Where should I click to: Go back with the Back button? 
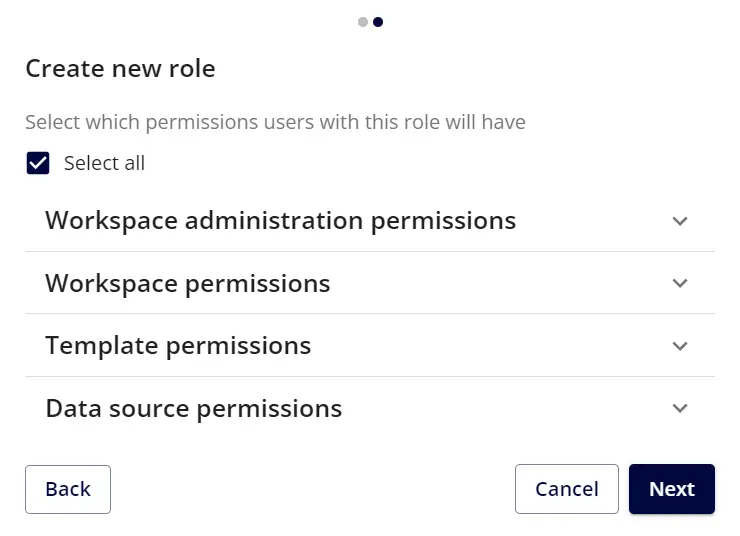coord(68,489)
